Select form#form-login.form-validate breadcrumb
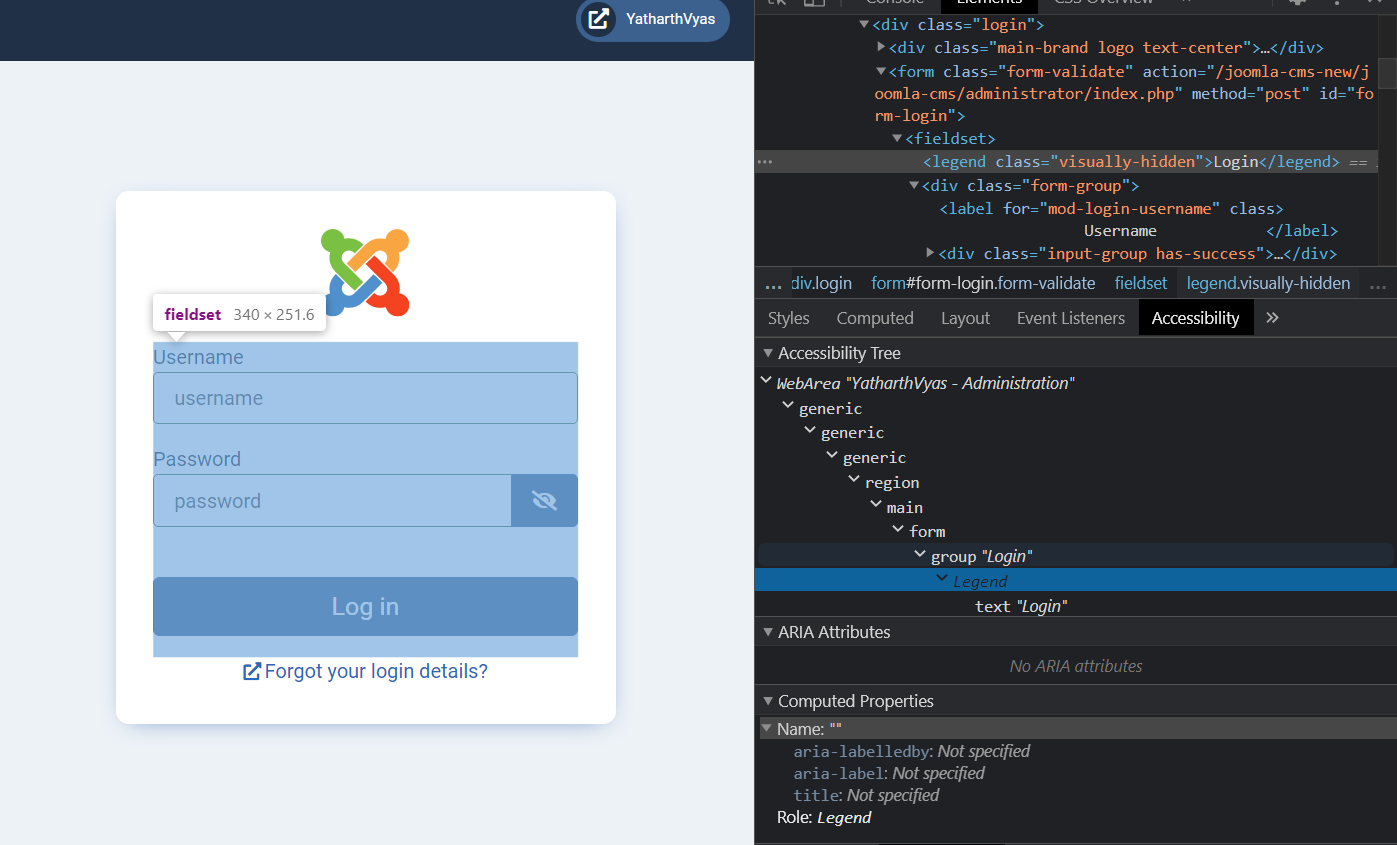This screenshot has height=845, width=1397. (x=983, y=284)
